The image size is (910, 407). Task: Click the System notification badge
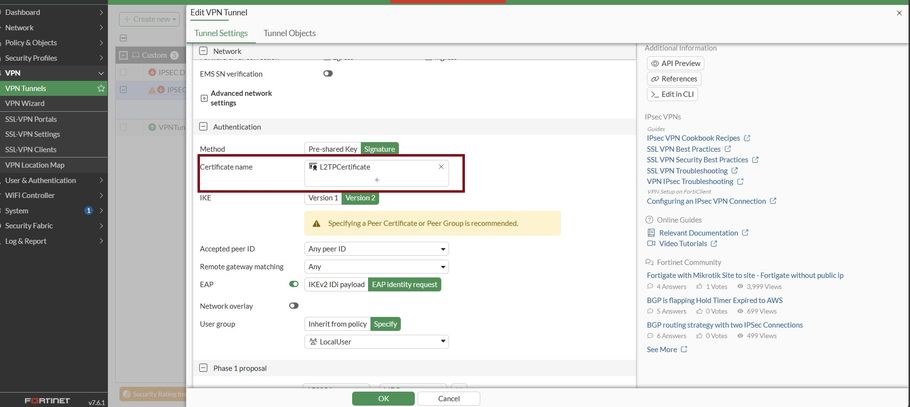88,211
